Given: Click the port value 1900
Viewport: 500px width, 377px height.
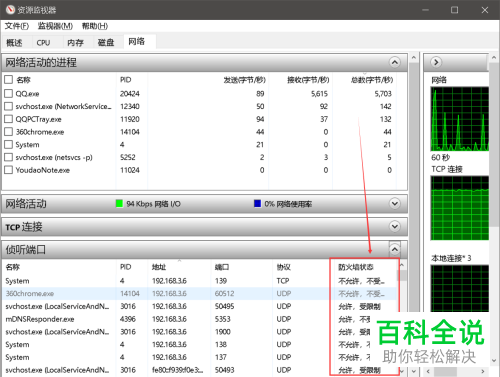Looking at the screenshot, I should coord(223,332).
